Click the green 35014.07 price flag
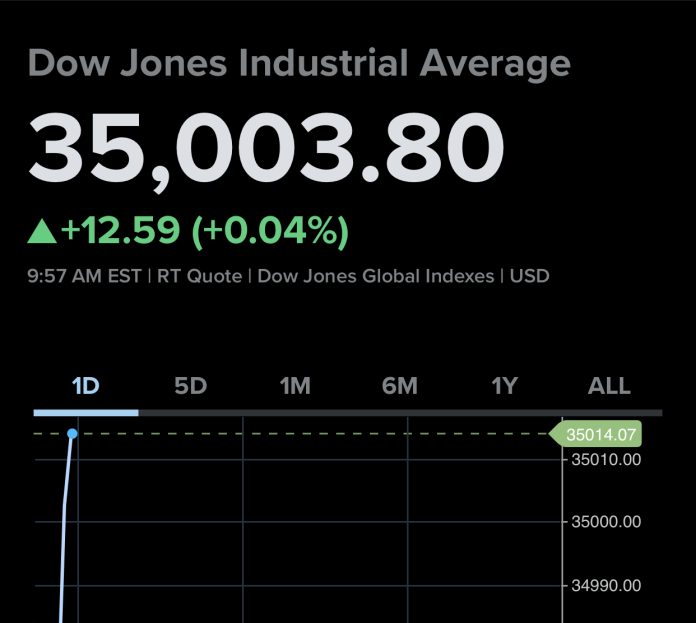Viewport: 696px width, 623px height. click(600, 435)
